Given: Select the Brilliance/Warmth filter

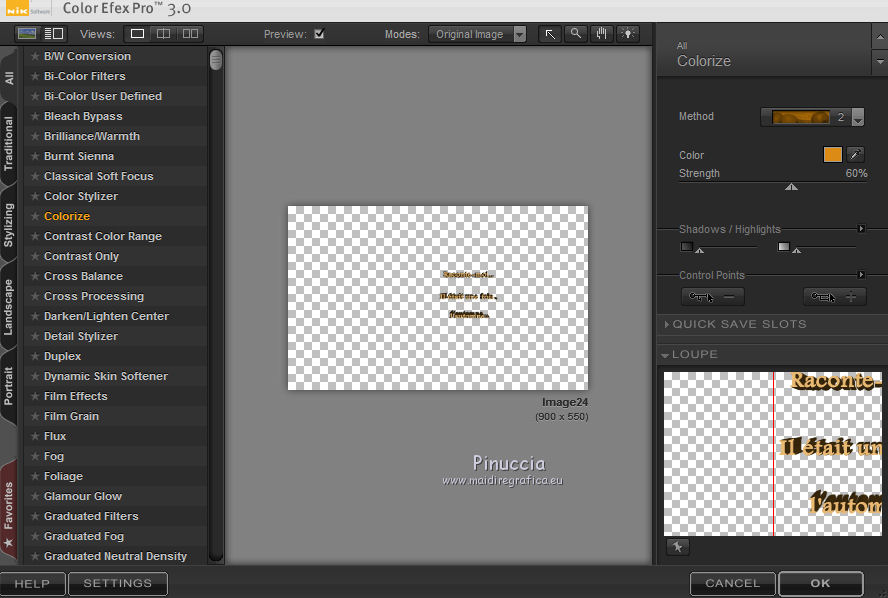Looking at the screenshot, I should coord(92,136).
